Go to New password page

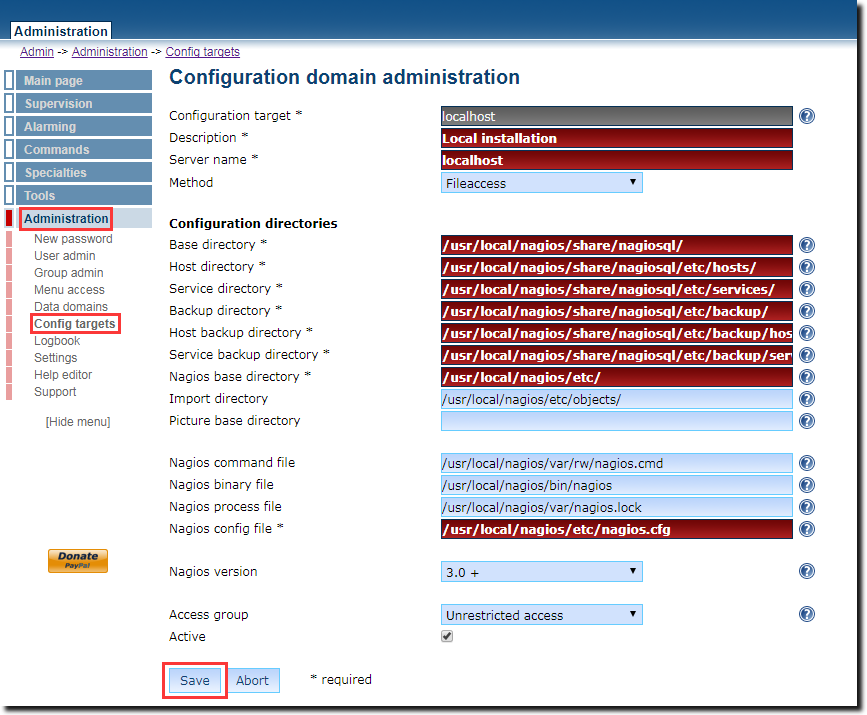(74, 239)
